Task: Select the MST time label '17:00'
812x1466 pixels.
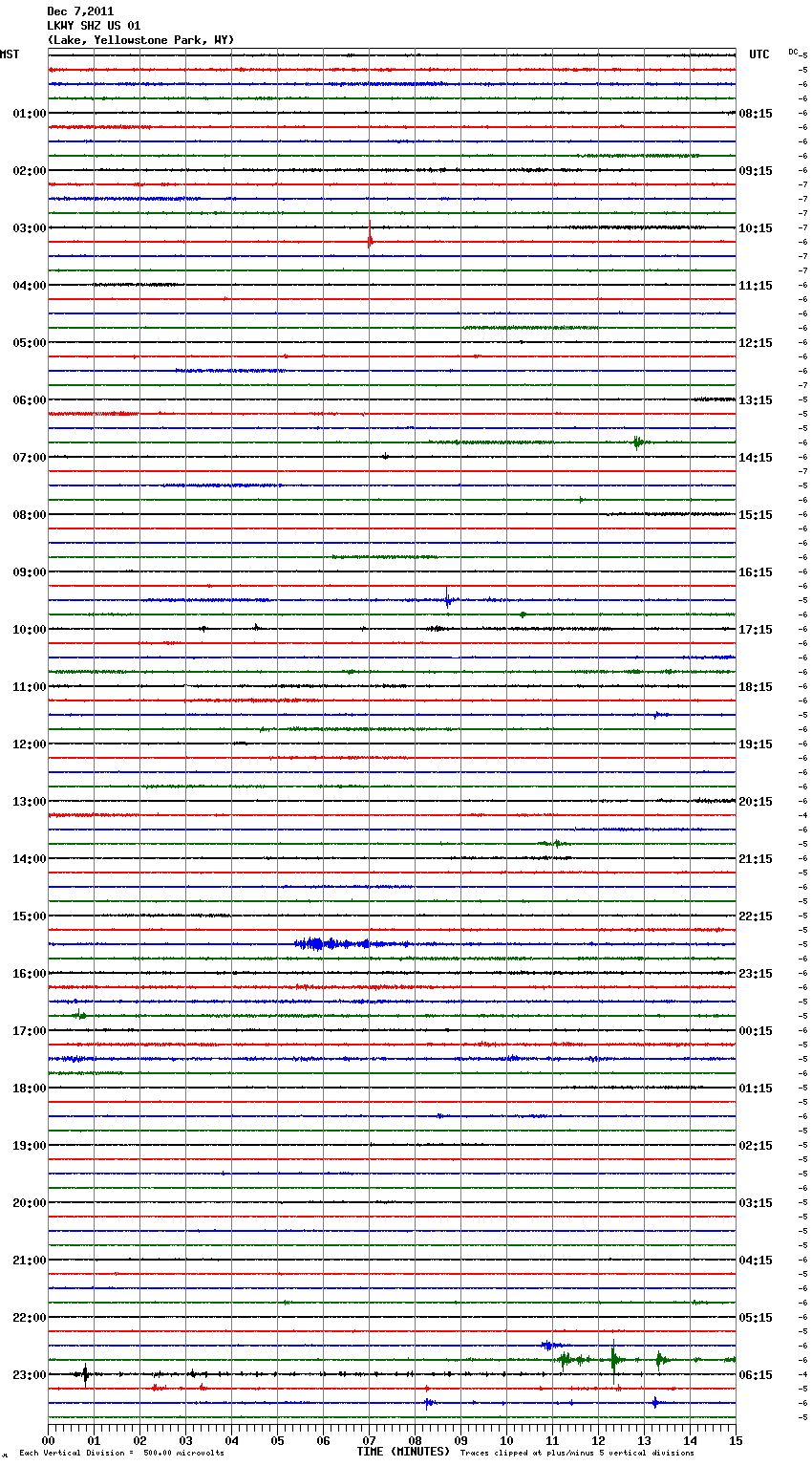Action: click(30, 1031)
